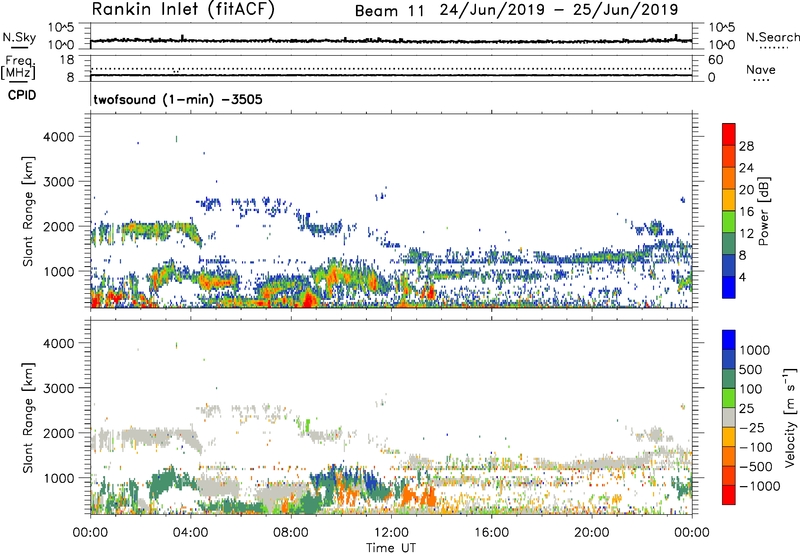The height and width of the screenshot is (554, 800).
Task: Click the '04:00' time tick label
Action: (190, 533)
